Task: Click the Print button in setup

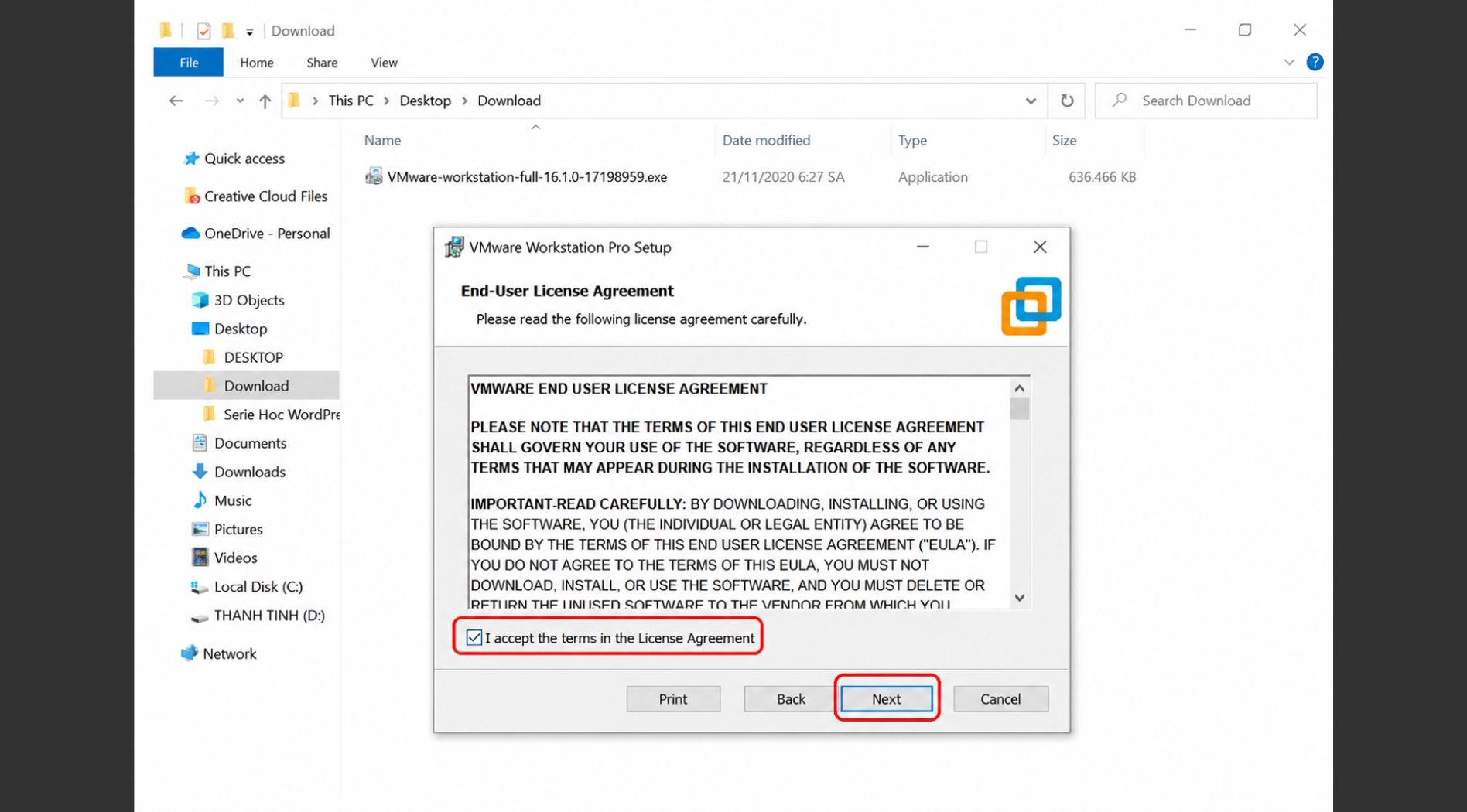Action: (x=672, y=698)
